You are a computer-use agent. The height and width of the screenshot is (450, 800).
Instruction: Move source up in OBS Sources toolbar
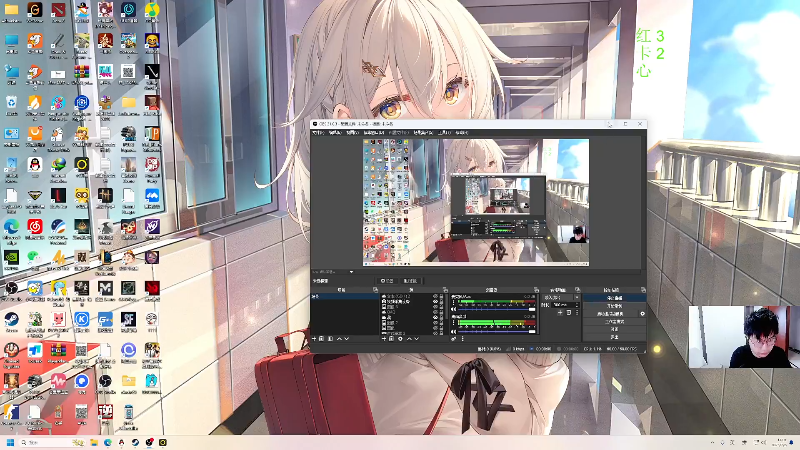click(409, 339)
